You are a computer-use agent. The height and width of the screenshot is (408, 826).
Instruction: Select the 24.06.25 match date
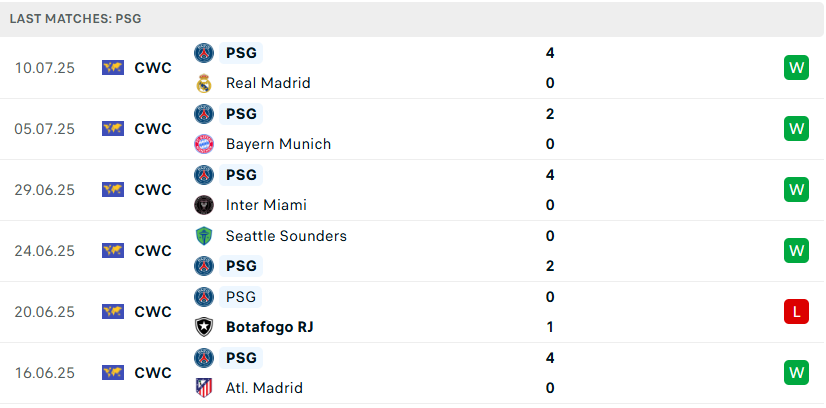(45, 251)
